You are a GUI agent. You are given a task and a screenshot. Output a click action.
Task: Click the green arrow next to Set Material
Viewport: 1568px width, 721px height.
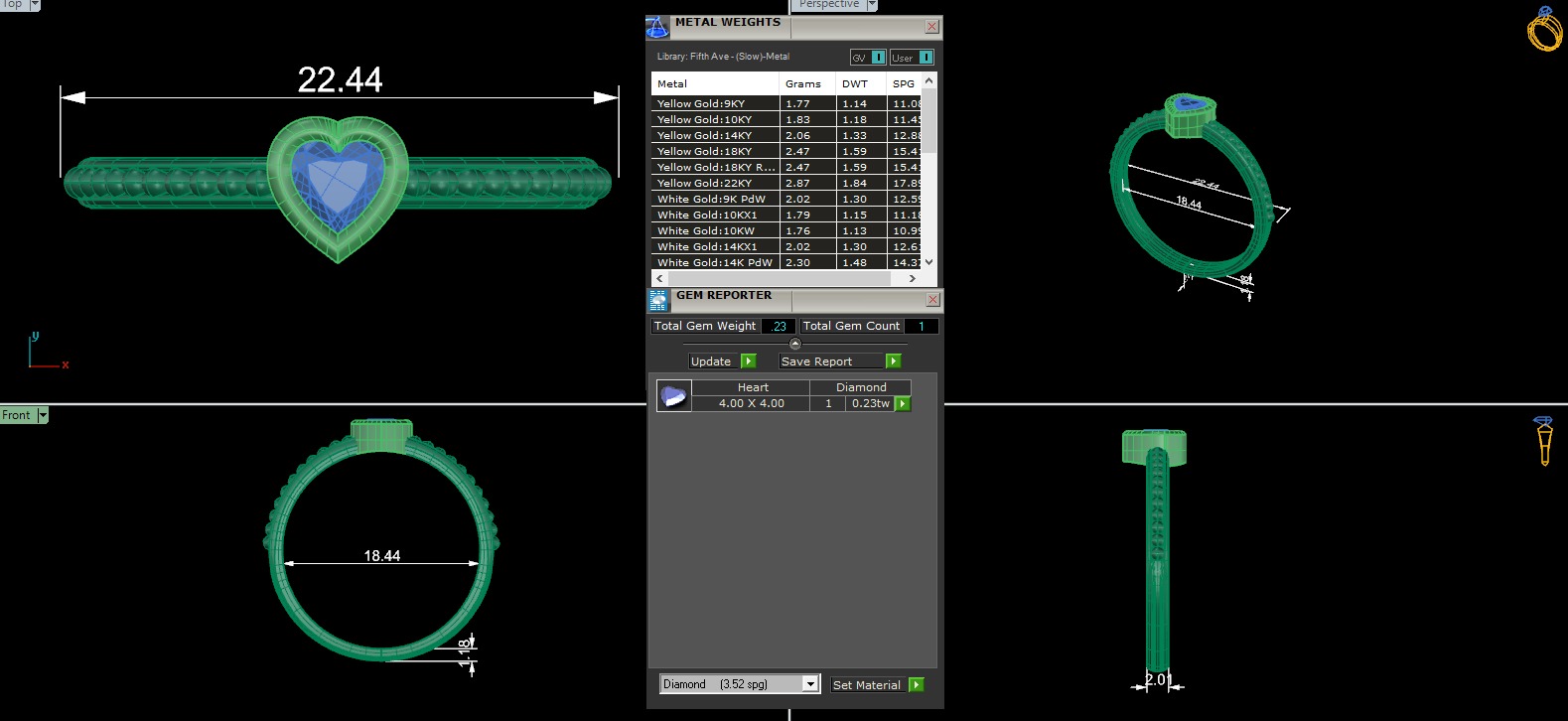(917, 684)
